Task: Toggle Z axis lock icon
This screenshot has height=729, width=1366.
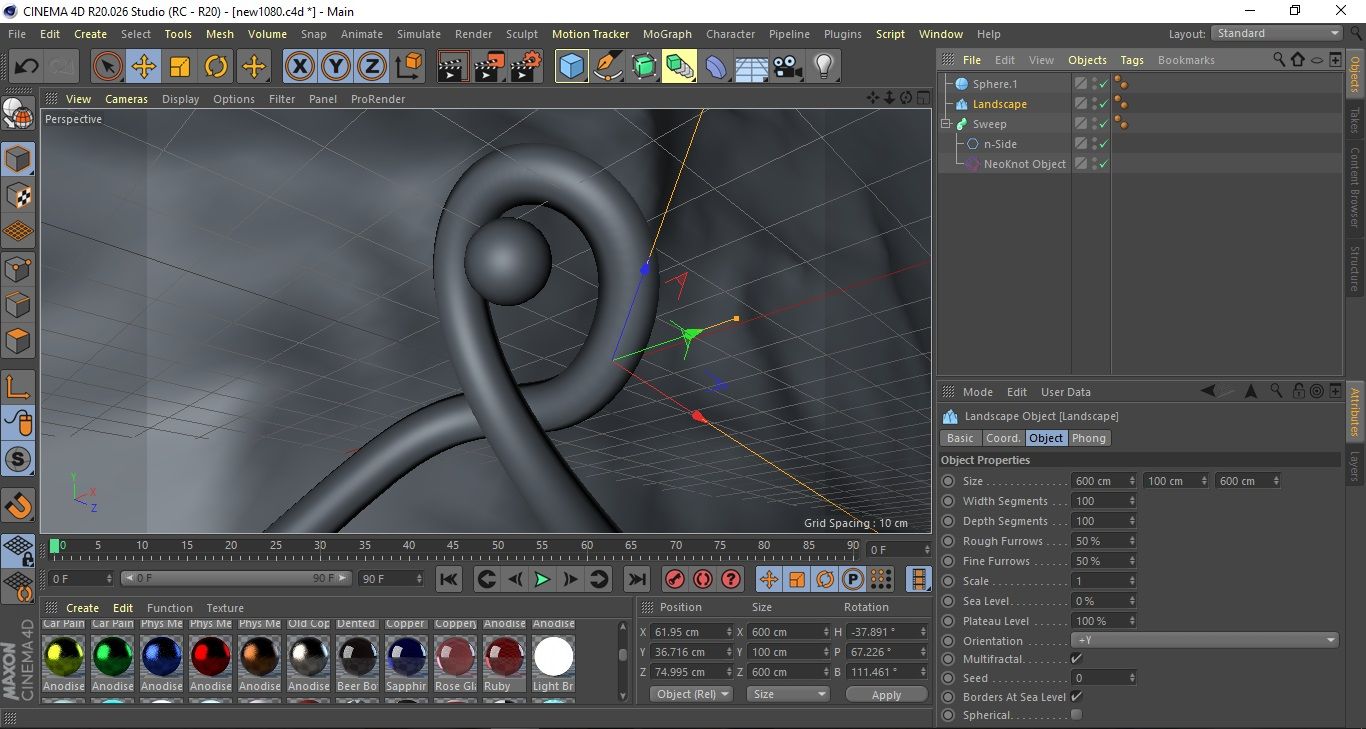Action: pyautogui.click(x=372, y=67)
